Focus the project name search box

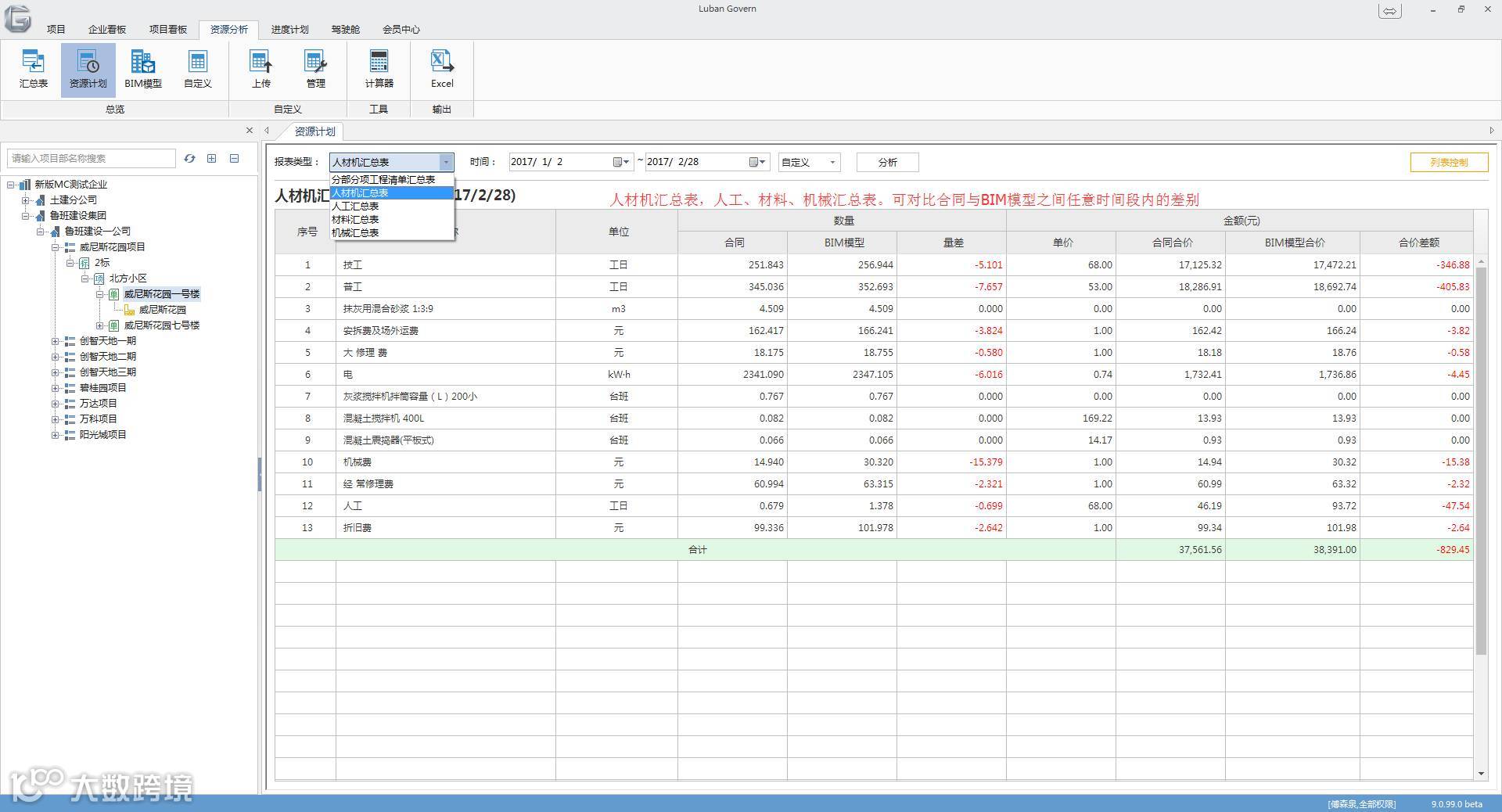(x=92, y=158)
